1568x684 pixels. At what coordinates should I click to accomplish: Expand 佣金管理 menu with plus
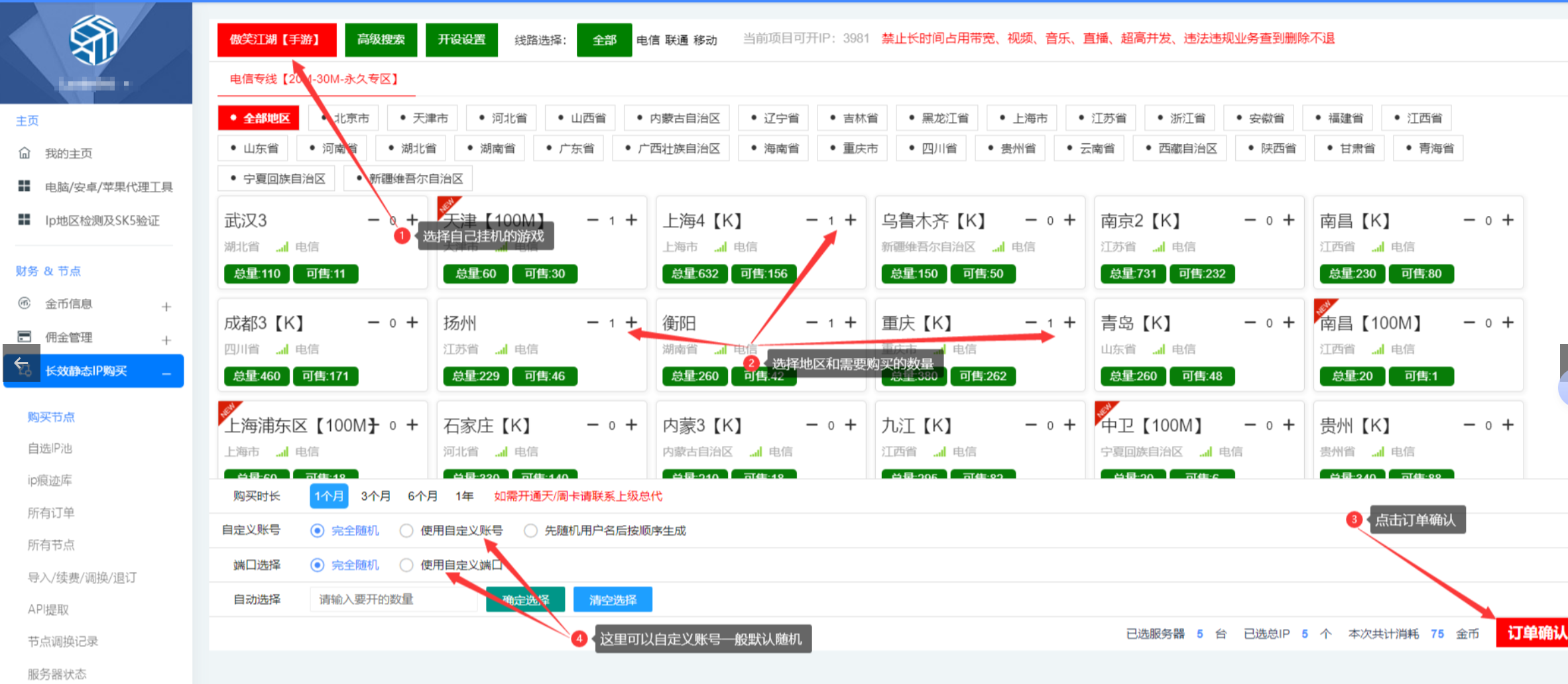pyautogui.click(x=166, y=340)
